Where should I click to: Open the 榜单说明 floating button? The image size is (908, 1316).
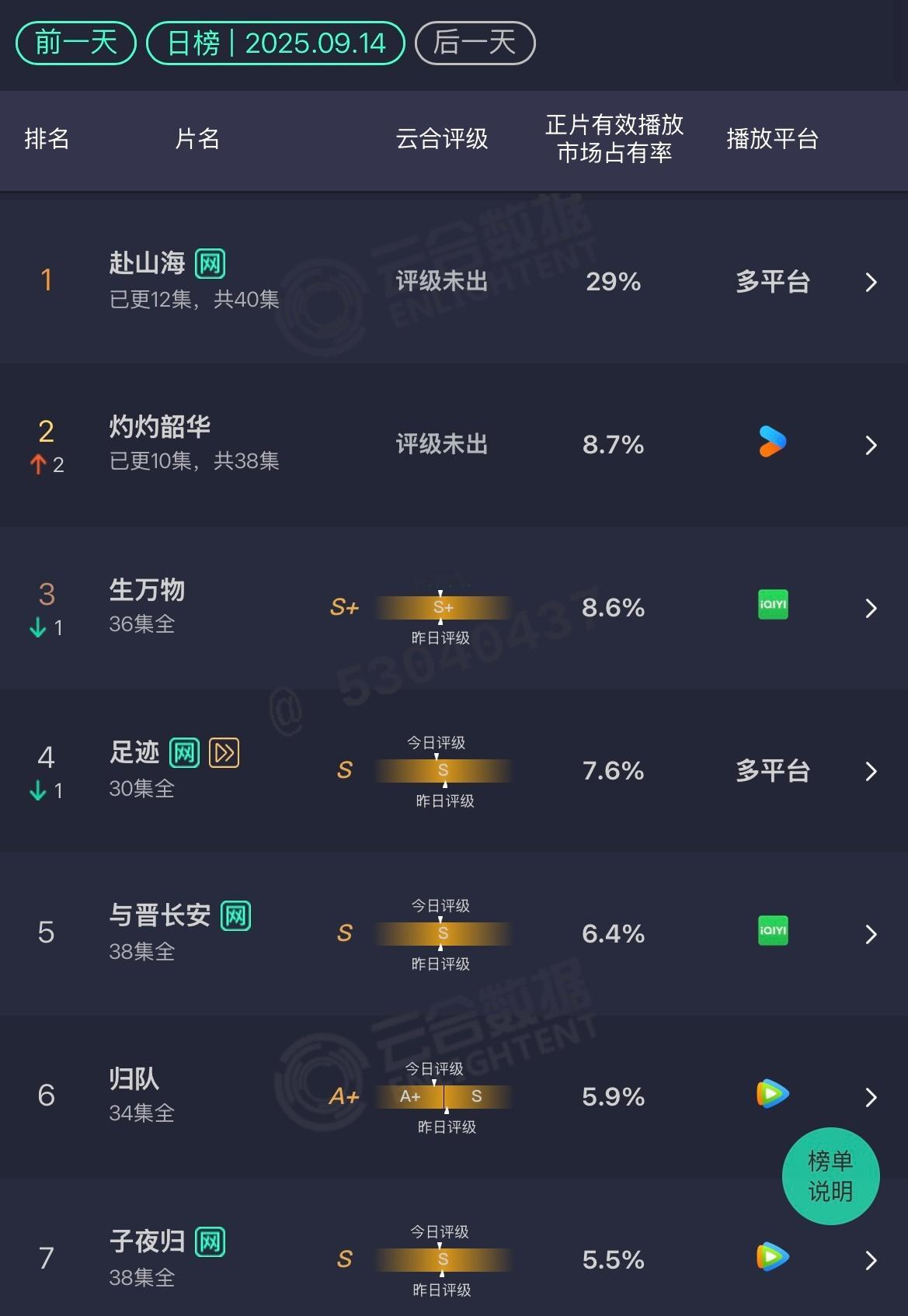pos(830,1176)
